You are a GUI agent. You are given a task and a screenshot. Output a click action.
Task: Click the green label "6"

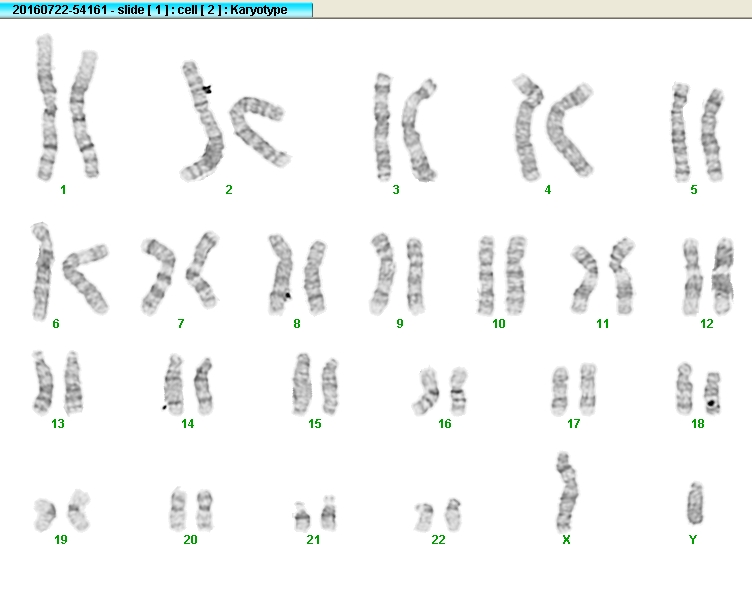coord(56,324)
